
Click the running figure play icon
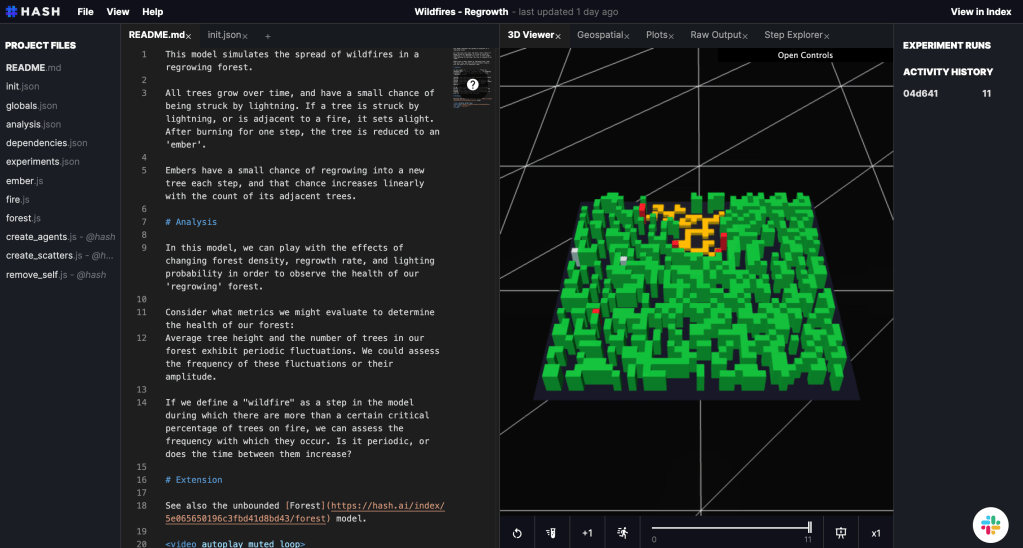pos(622,533)
